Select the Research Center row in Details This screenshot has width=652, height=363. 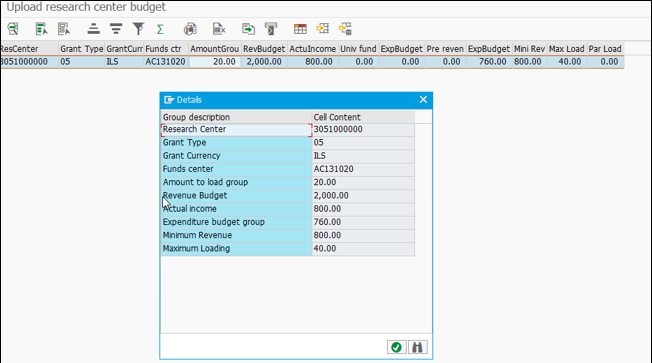click(236, 129)
